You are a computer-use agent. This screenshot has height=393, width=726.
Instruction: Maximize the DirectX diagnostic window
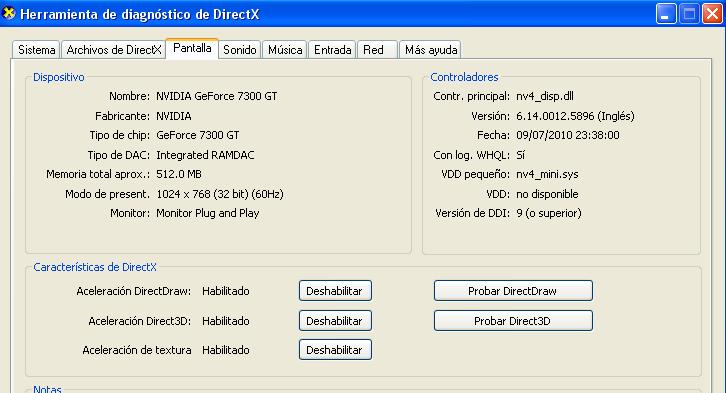click(689, 14)
